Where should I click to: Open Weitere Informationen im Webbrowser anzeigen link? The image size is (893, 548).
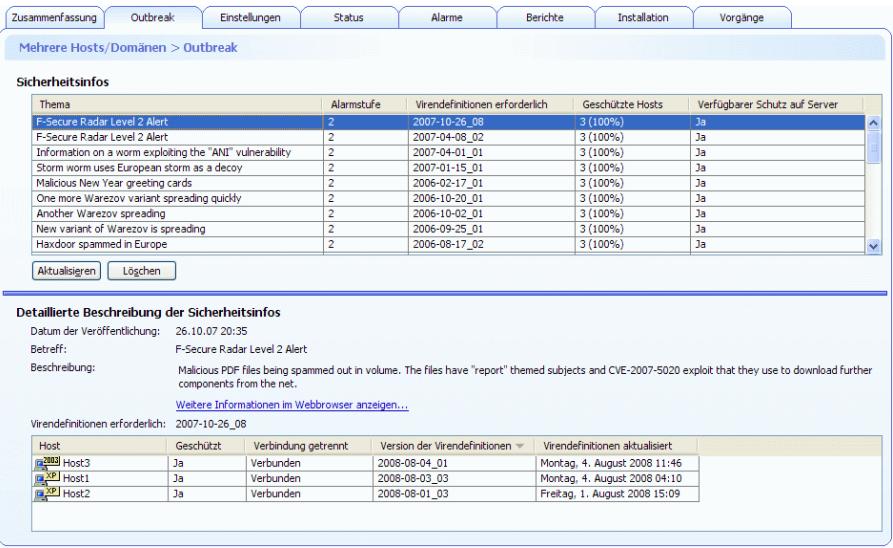(x=292, y=405)
